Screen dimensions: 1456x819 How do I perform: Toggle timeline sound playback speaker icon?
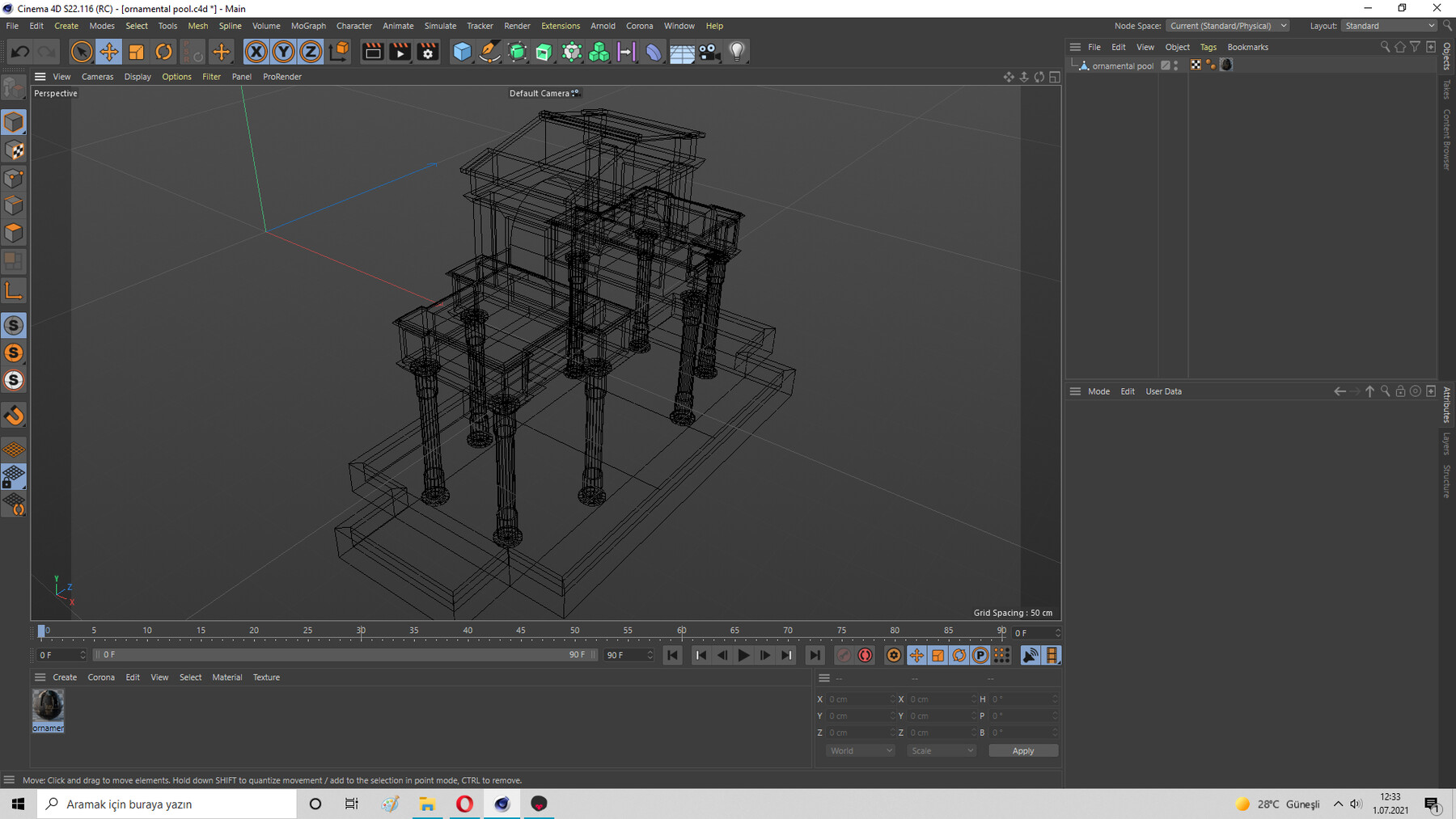click(1030, 656)
